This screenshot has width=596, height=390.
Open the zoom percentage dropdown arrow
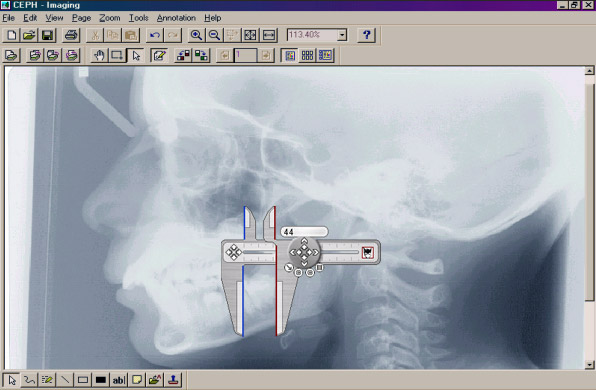[x=342, y=35]
